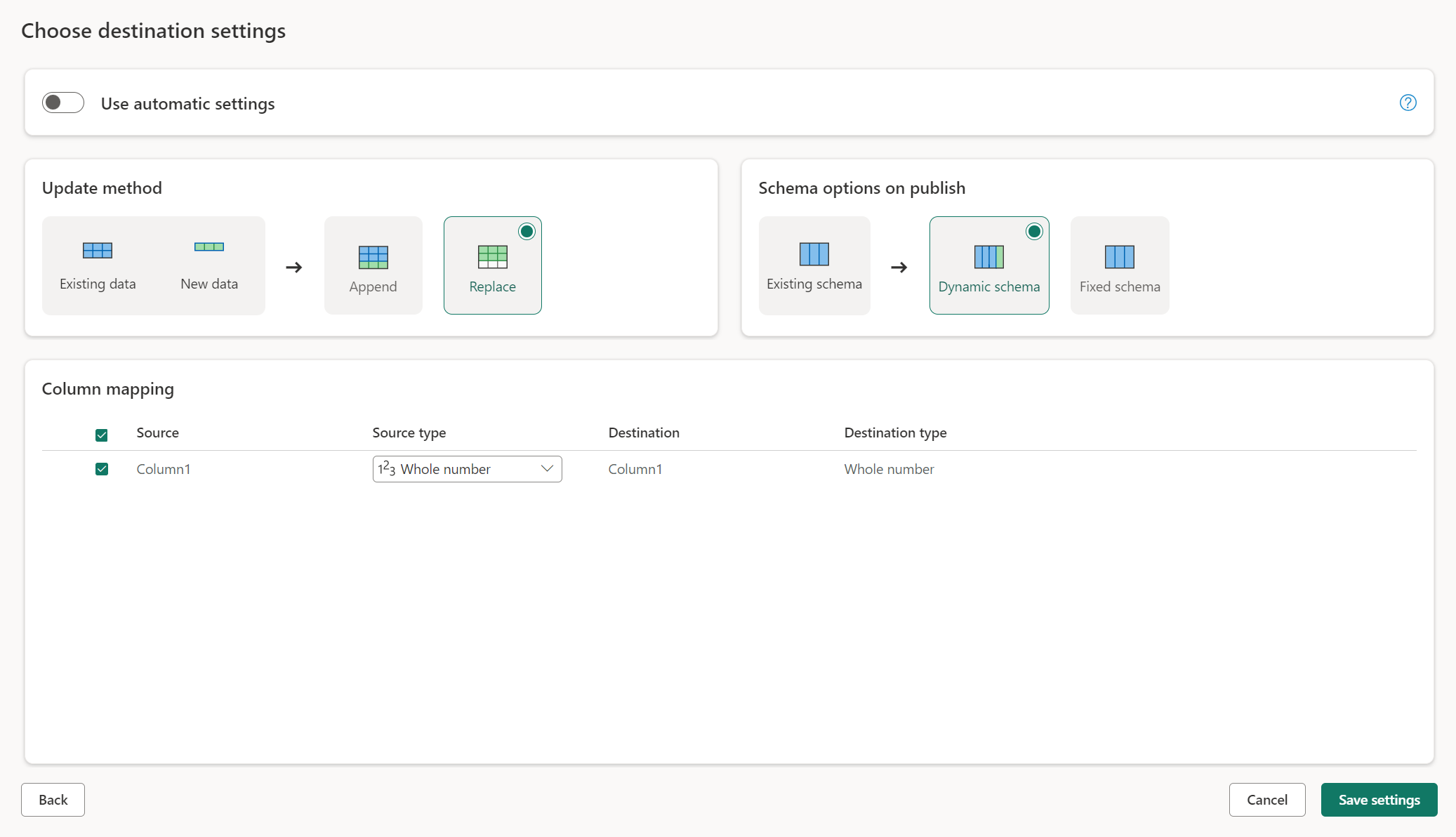Image resolution: width=1456 pixels, height=837 pixels.
Task: Click the Column mapping section header
Action: coord(107,389)
